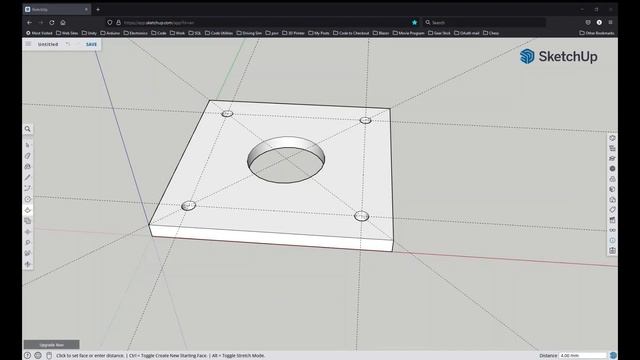Open the bottom right-panel box icon

click(x=612, y=251)
